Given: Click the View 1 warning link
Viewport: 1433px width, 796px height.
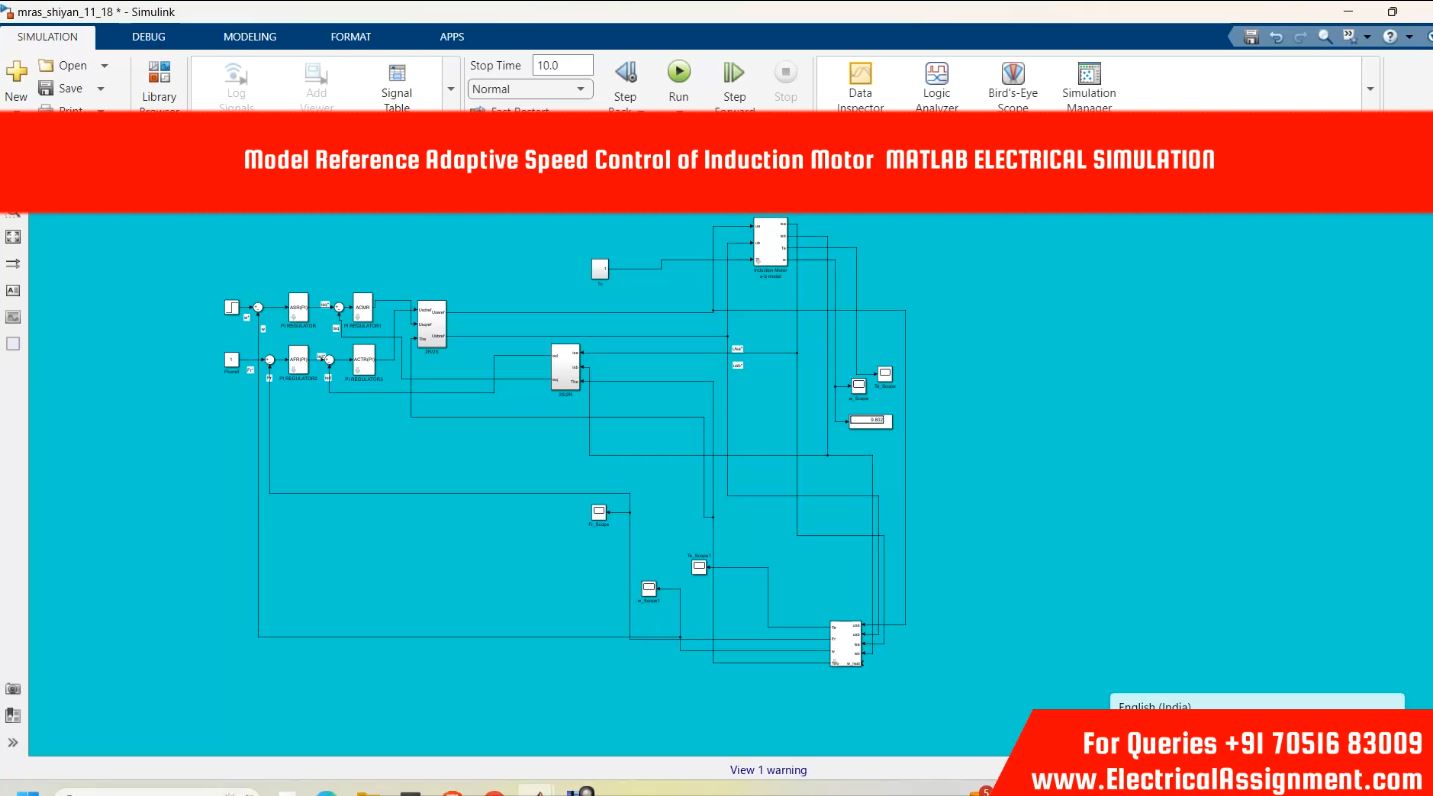Looking at the screenshot, I should [768, 770].
